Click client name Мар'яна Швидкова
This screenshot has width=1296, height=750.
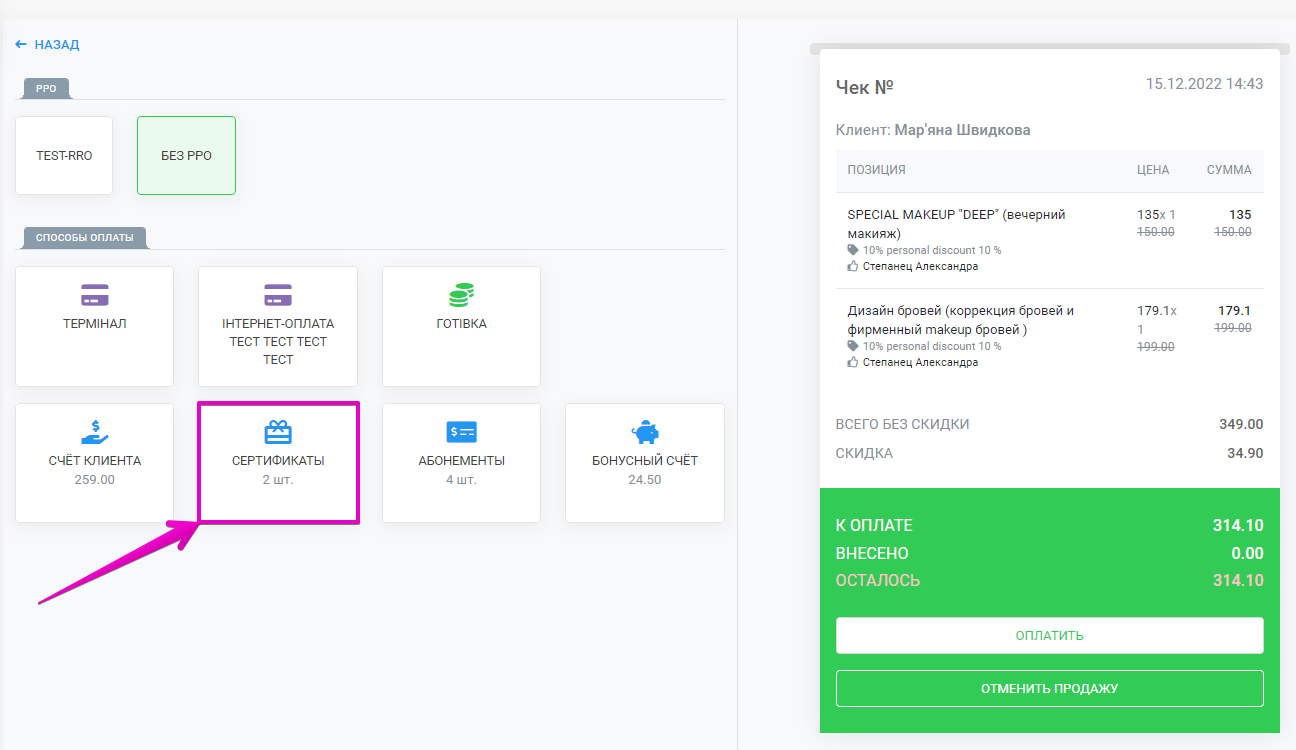962,130
